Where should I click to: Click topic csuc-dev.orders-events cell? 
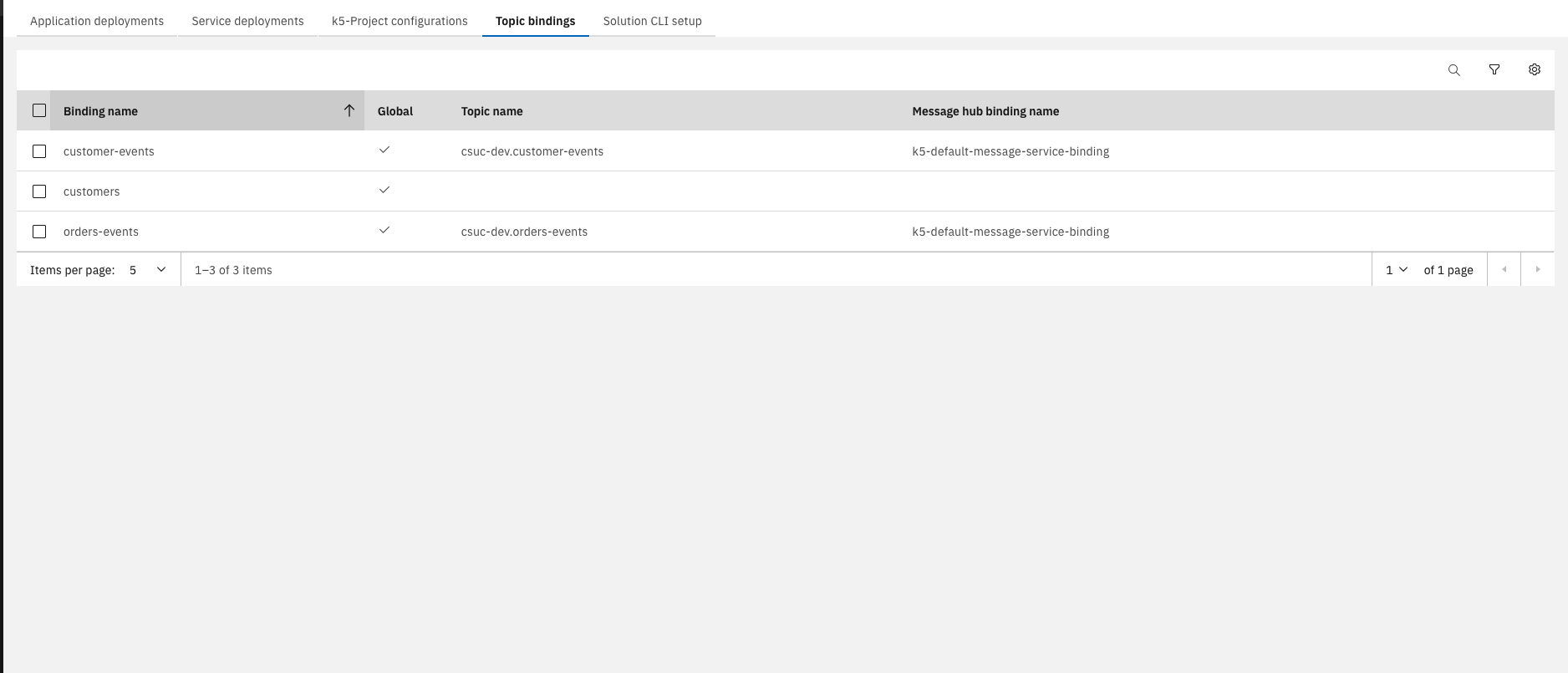pos(524,232)
